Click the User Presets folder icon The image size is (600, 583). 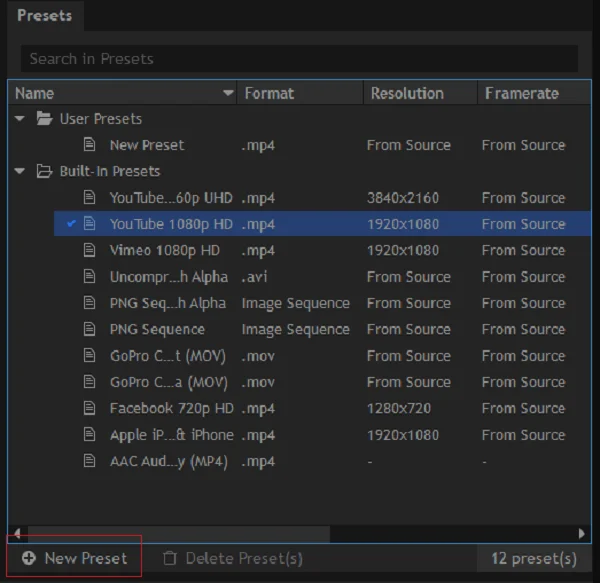pos(44,119)
